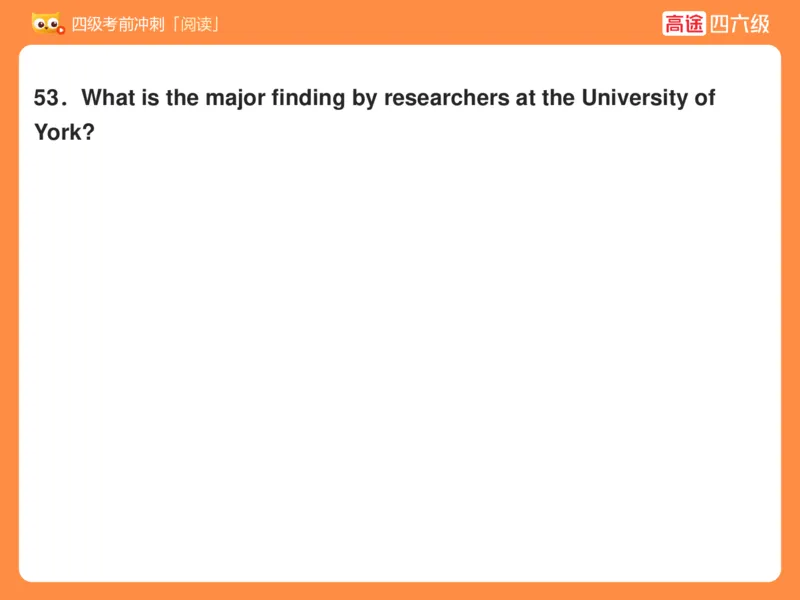Viewport: 800px width, 600px height.
Task: Click the word "by" before "researchers"
Action: point(366,98)
